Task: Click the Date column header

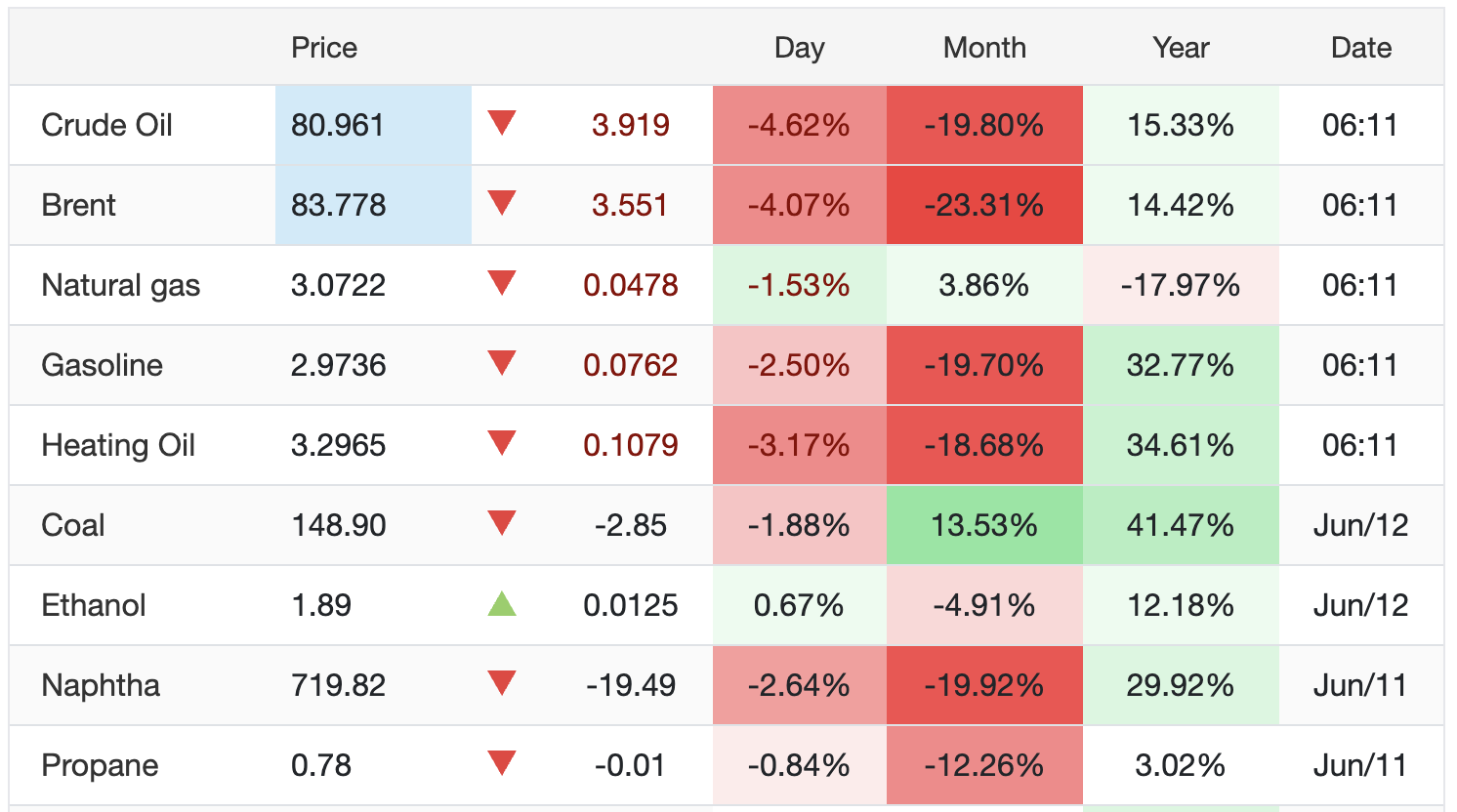Action: click(1361, 48)
